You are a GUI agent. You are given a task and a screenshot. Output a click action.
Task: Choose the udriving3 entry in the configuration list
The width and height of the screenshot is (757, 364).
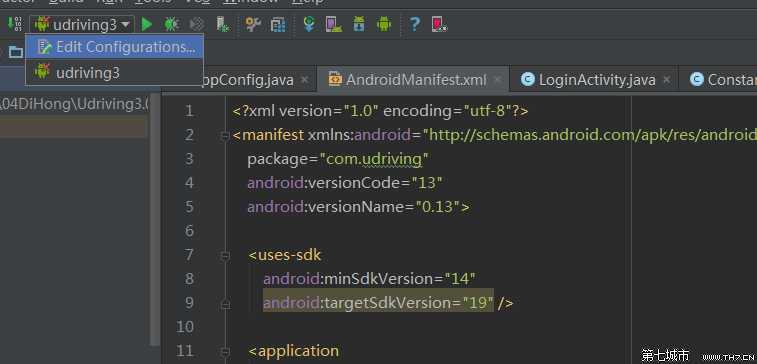[x=115, y=73]
